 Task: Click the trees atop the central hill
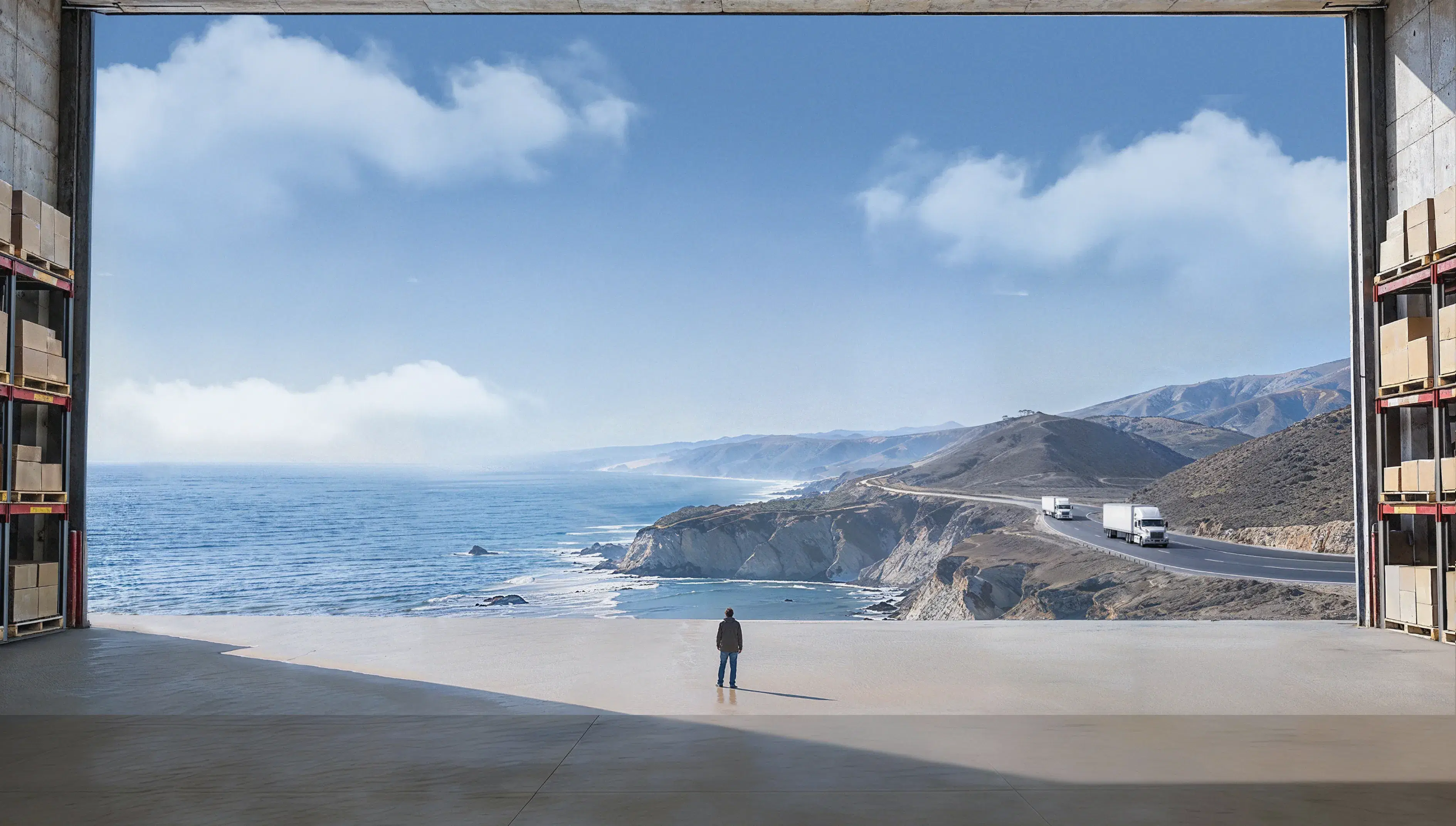(x=1025, y=413)
